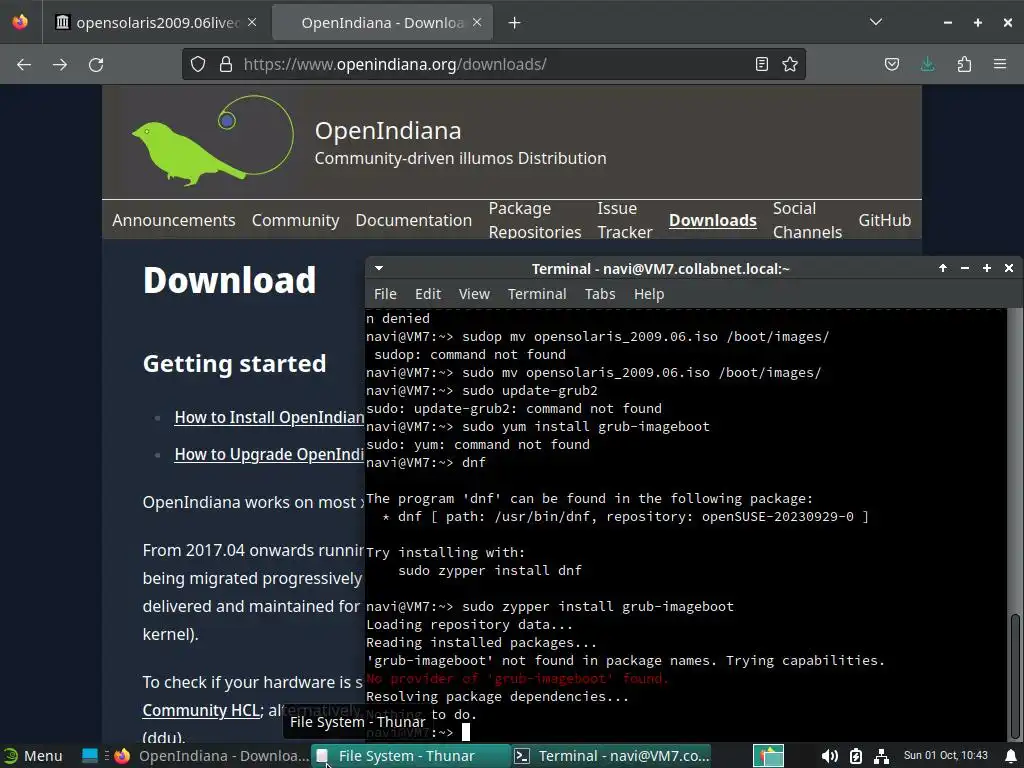Open tracking protection shield in address bar
Viewport: 1024px width, 768px height.
click(198, 64)
